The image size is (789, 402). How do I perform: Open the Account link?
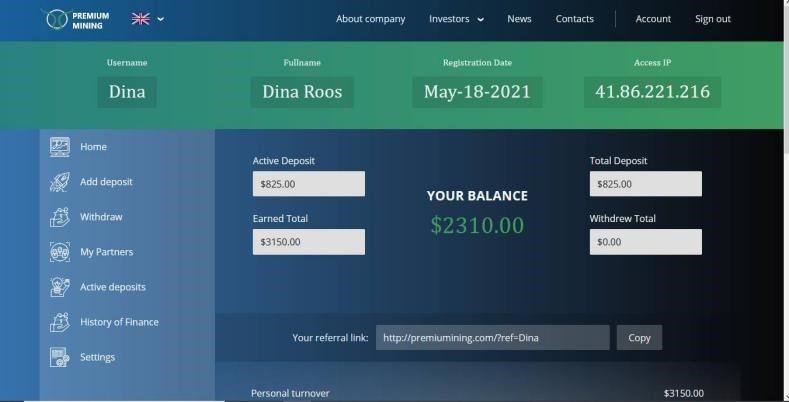(x=653, y=19)
